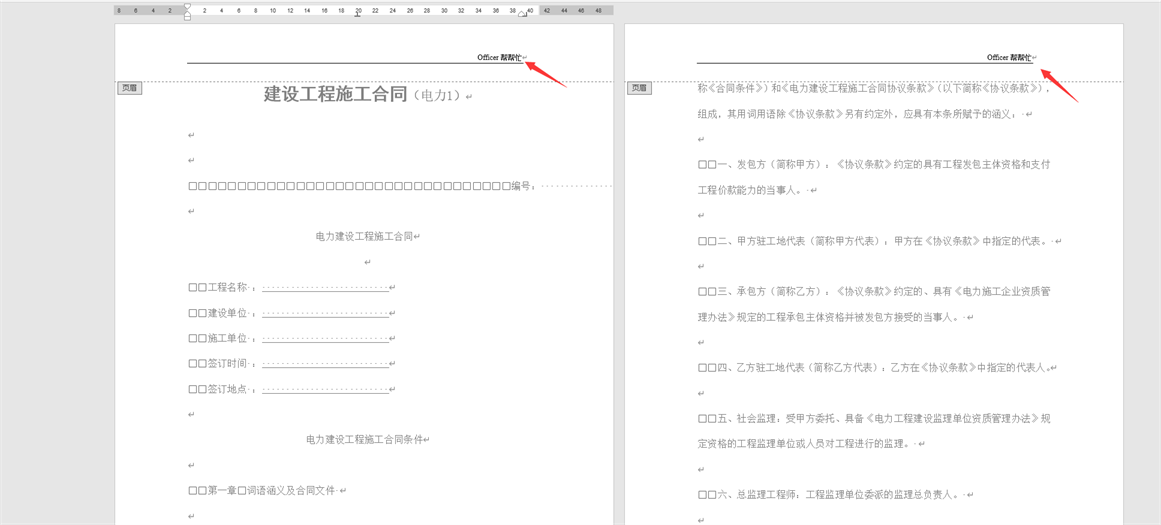This screenshot has height=525, width=1161.
Task: Click the line 工程价款能力的当事人
Action: [x=753, y=190]
